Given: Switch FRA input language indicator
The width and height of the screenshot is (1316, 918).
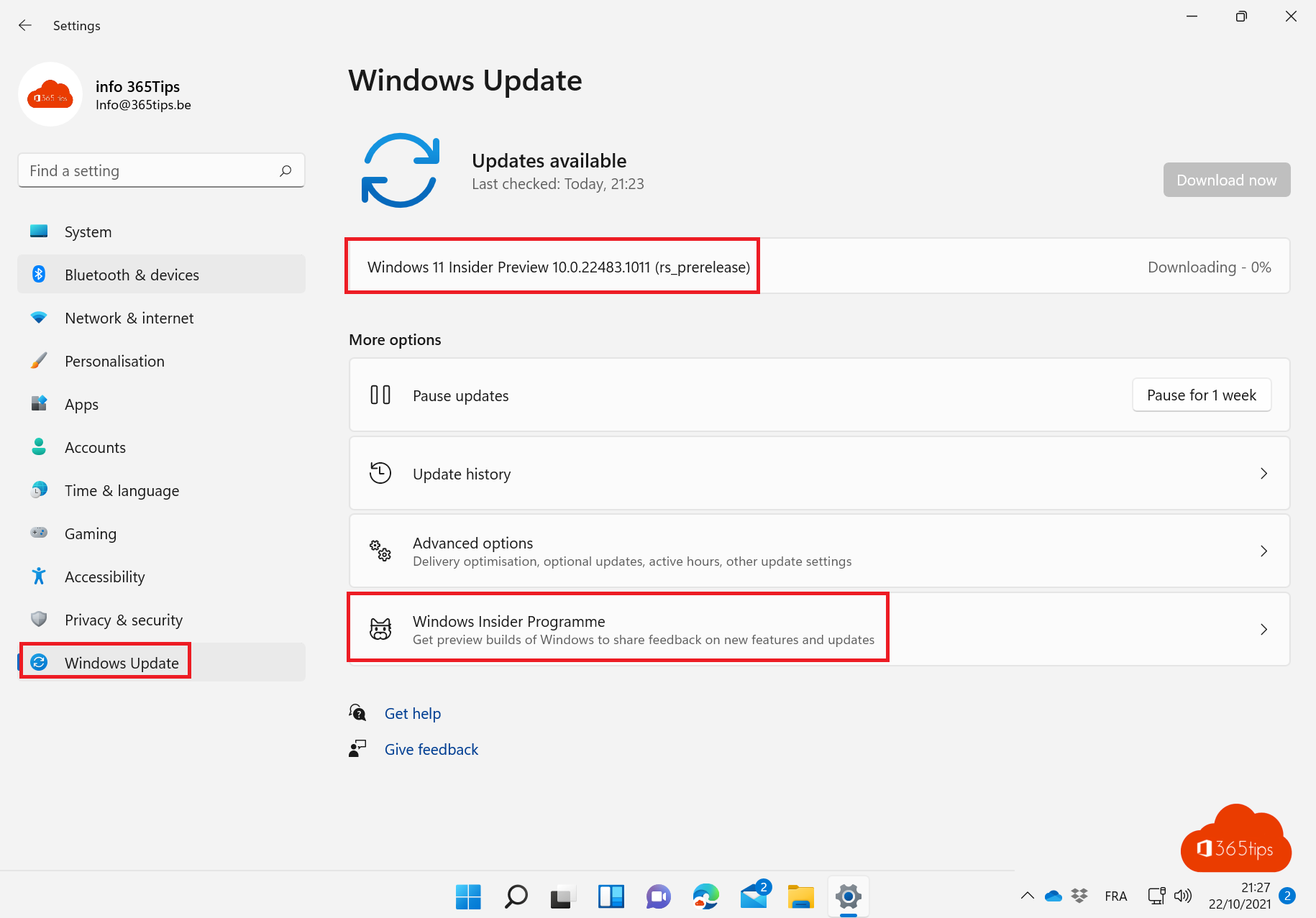Looking at the screenshot, I should pyautogui.click(x=1115, y=896).
